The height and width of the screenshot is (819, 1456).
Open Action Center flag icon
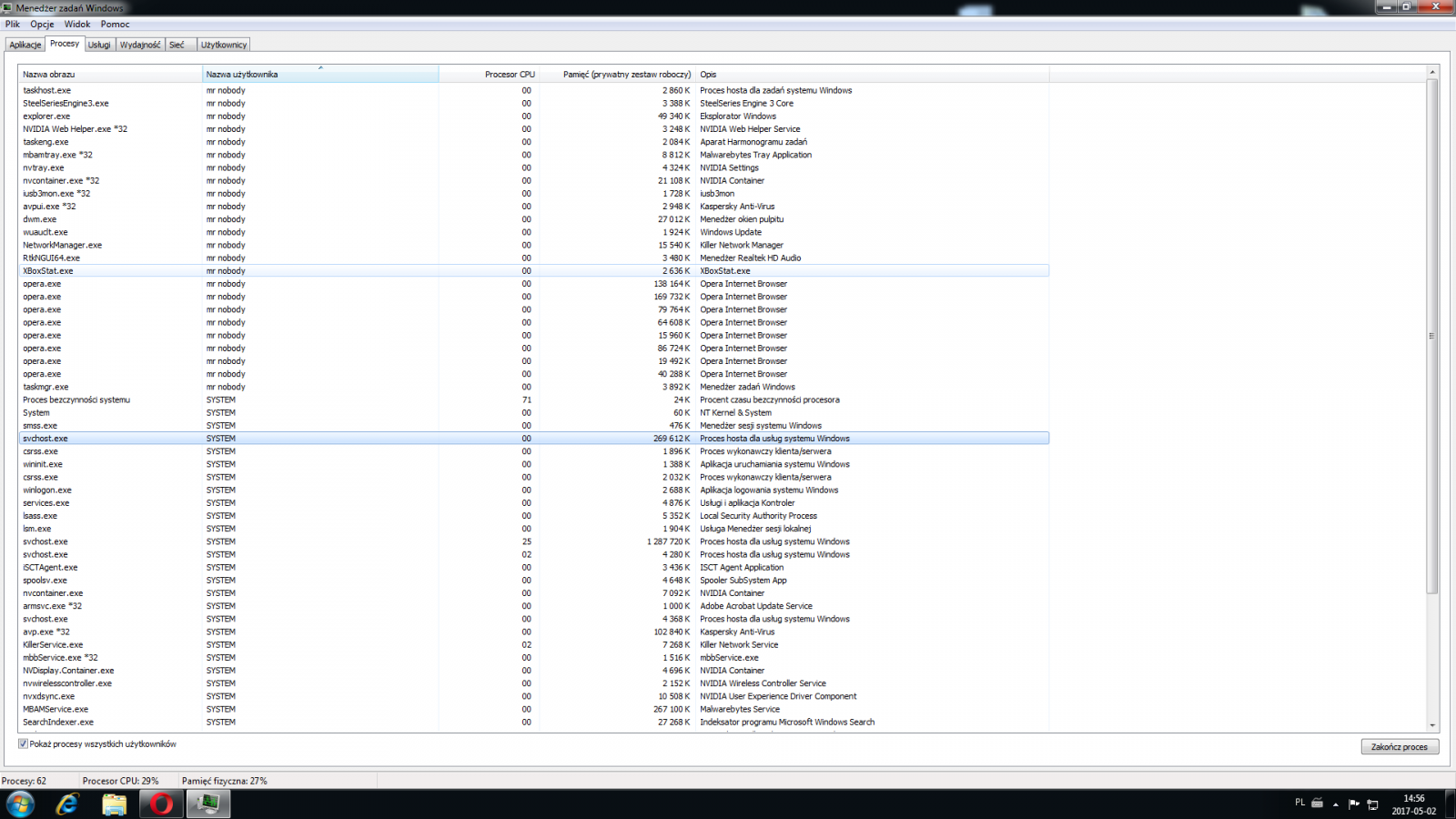coord(1354,804)
